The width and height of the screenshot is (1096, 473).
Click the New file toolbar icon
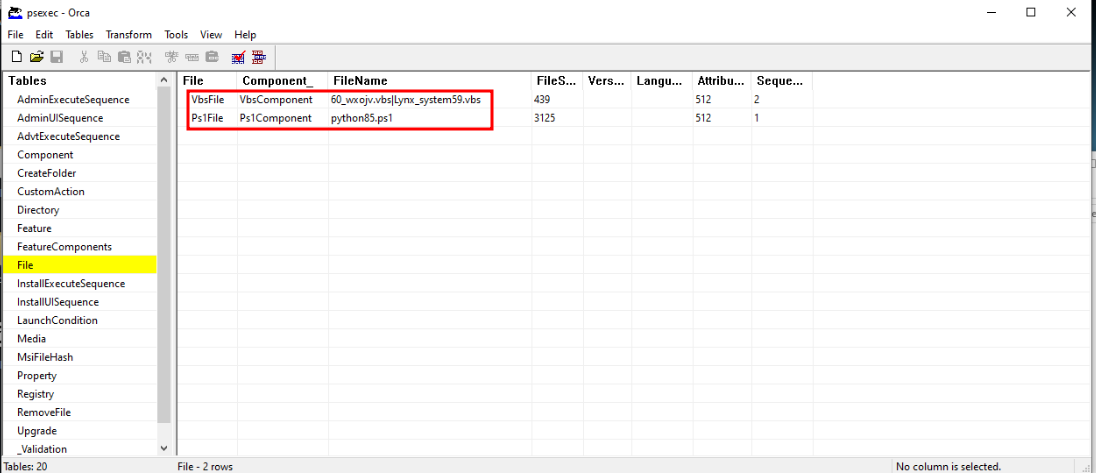pos(17,57)
